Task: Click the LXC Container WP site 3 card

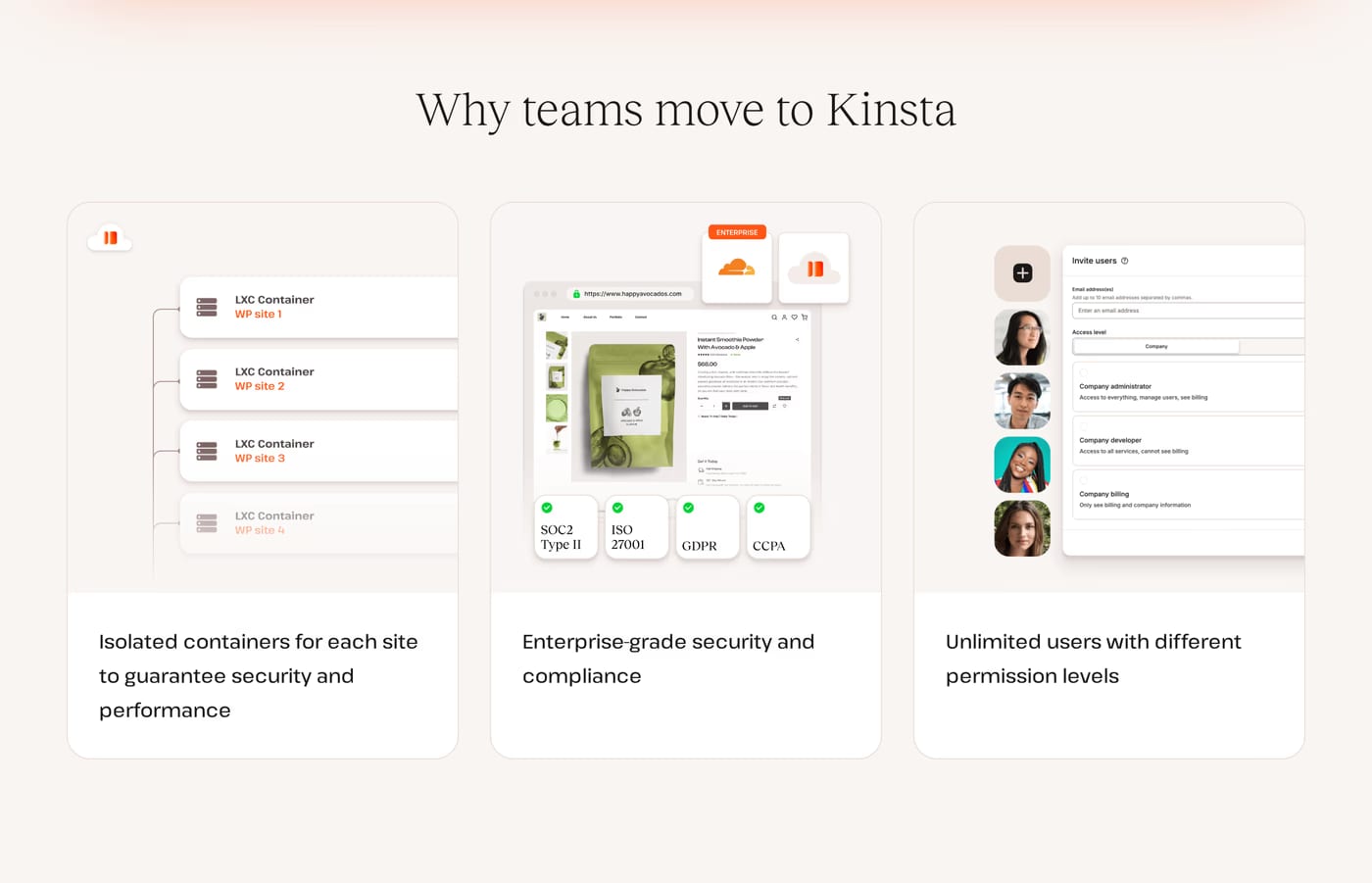Action: click(318, 451)
